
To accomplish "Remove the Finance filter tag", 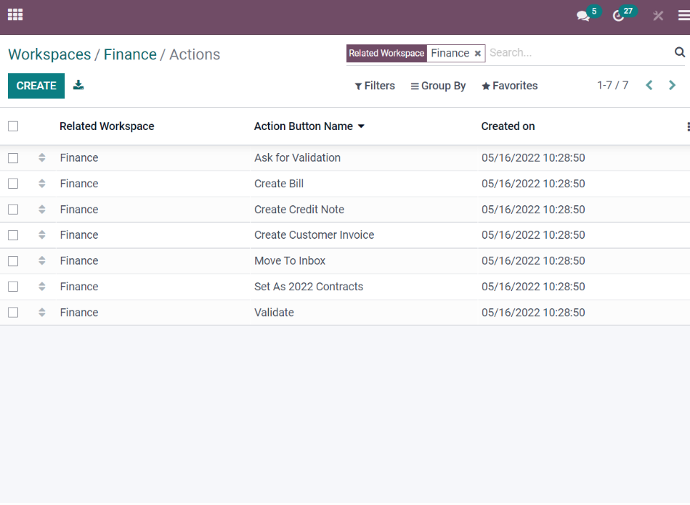I will (x=477, y=54).
